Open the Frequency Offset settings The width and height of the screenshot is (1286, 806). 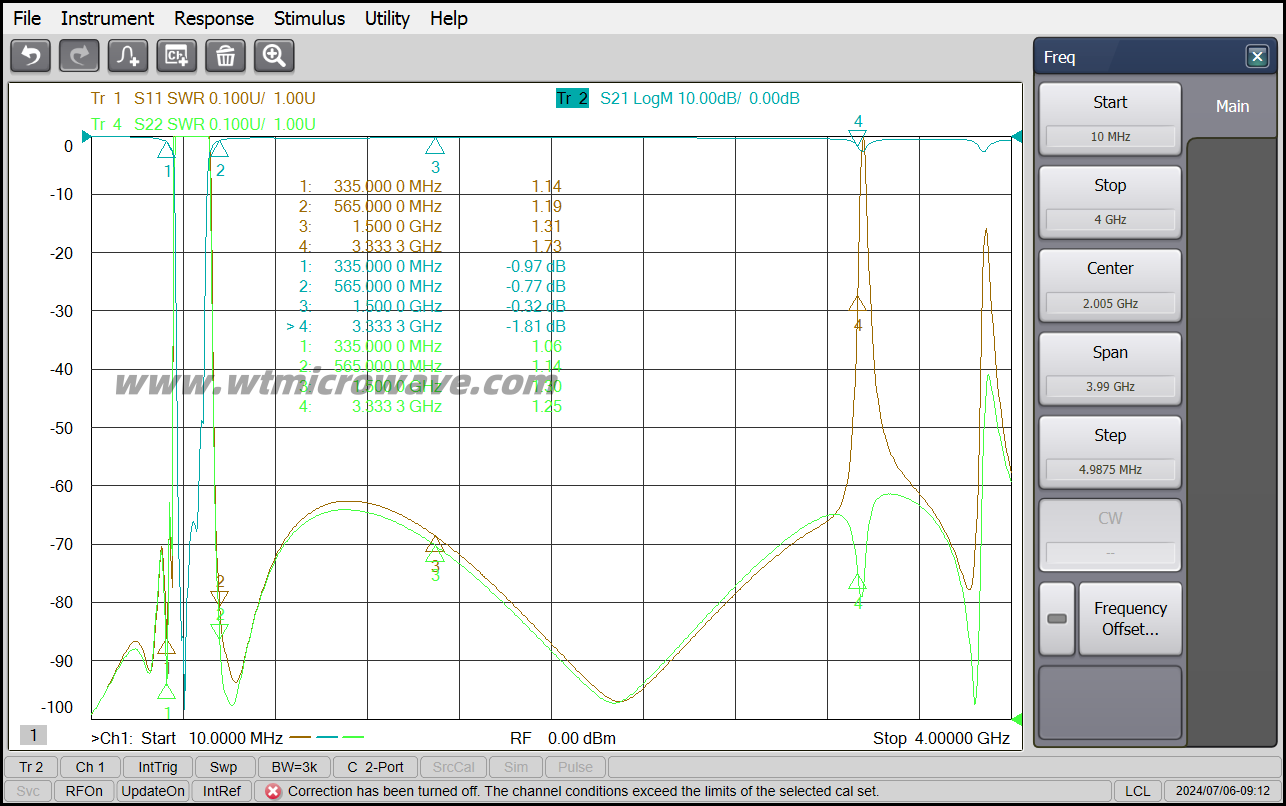click(x=1130, y=618)
